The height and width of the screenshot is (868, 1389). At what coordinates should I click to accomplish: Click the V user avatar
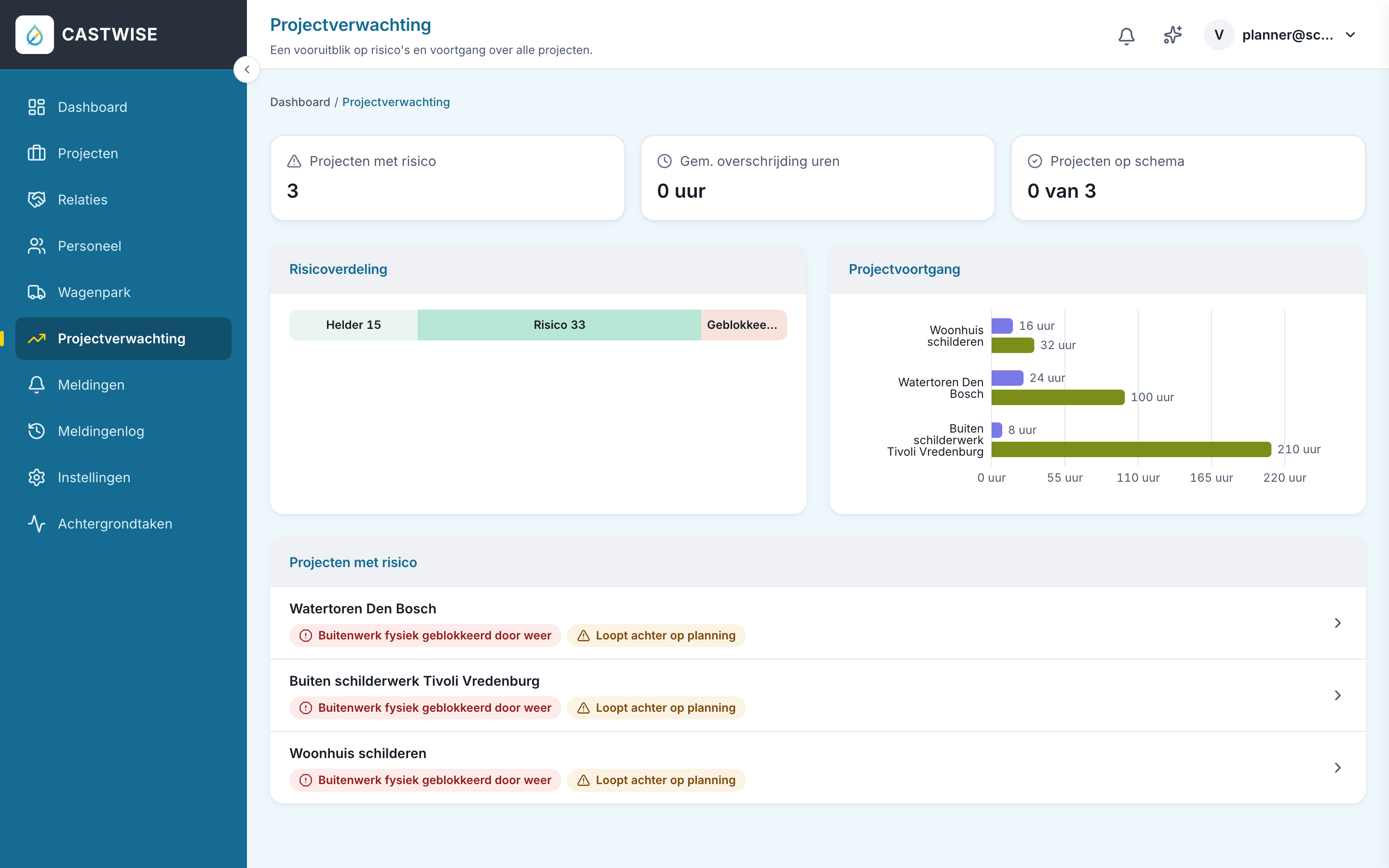(x=1219, y=35)
